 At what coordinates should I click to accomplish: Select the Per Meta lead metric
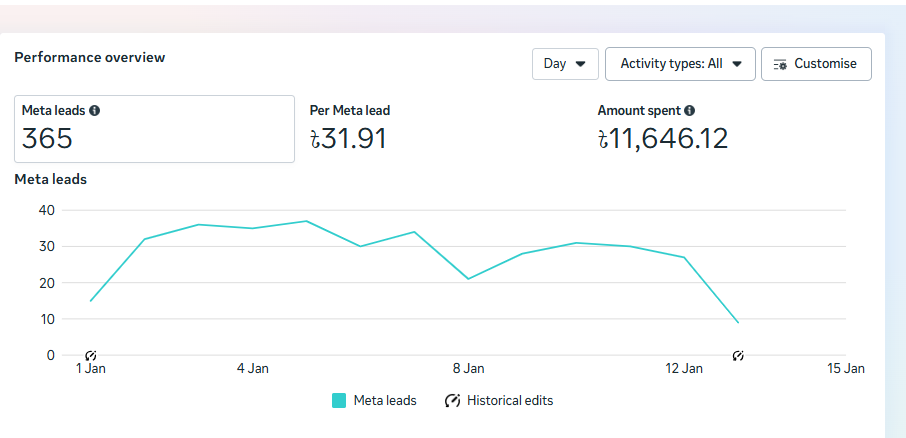click(x=350, y=129)
